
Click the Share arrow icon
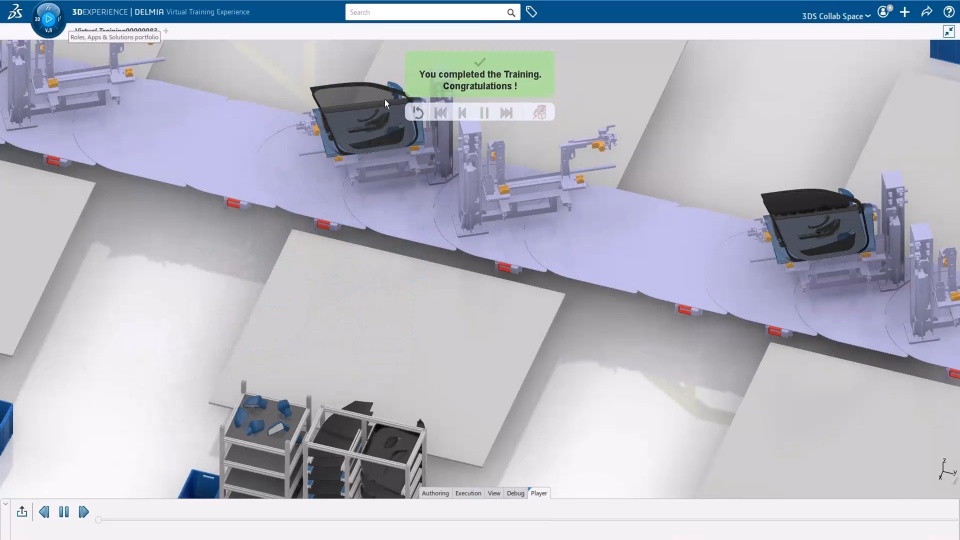tap(926, 12)
